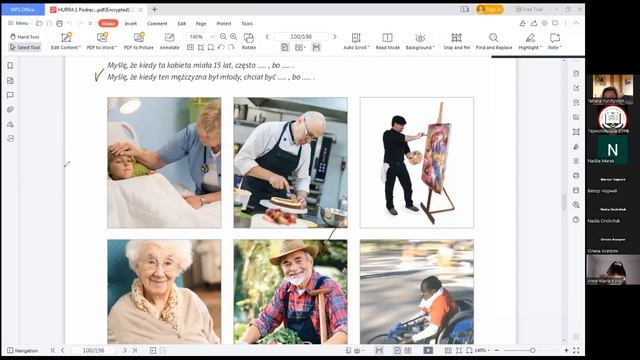Click the open folder icon in the quick bar

(x=39, y=24)
